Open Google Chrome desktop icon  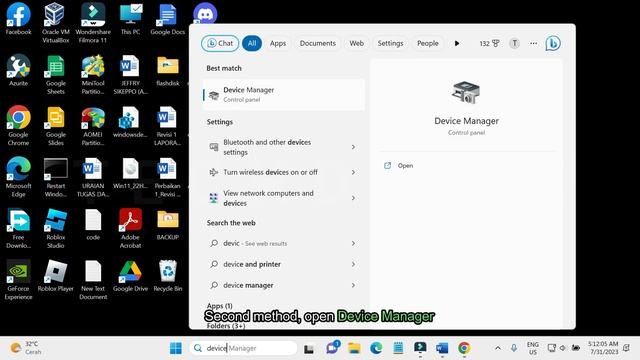point(18,126)
